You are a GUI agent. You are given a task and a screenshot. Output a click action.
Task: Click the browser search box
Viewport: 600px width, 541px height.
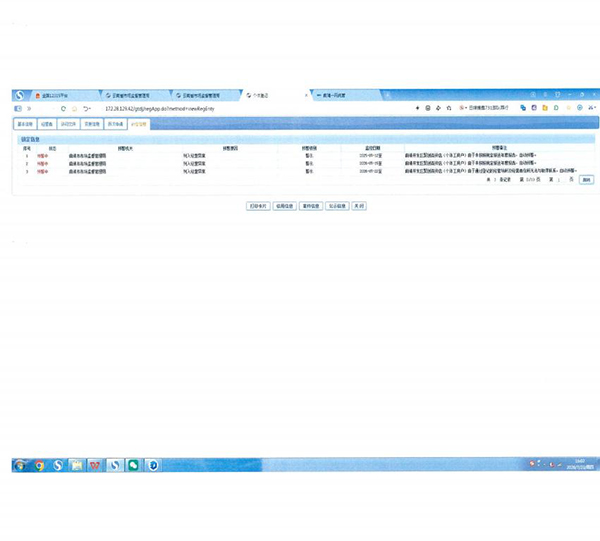coord(489,108)
